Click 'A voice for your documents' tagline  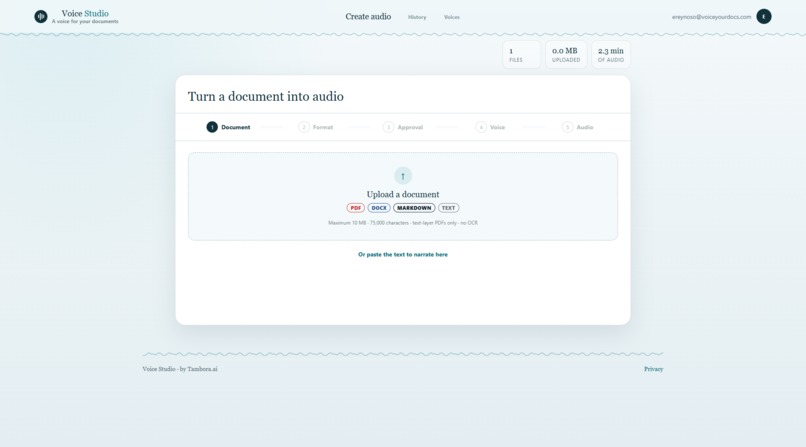click(85, 22)
